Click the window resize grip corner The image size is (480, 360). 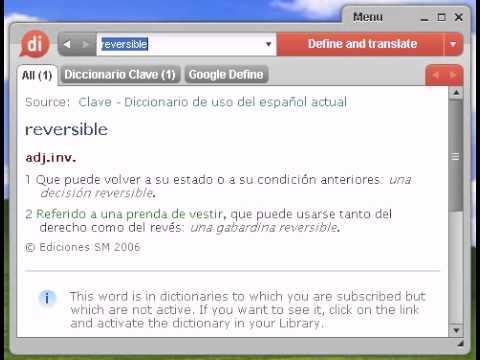(x=460, y=343)
